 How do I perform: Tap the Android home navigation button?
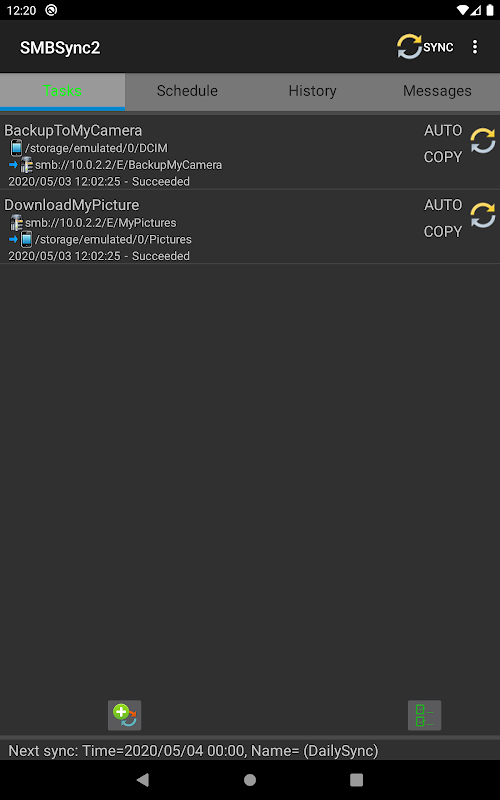250,780
